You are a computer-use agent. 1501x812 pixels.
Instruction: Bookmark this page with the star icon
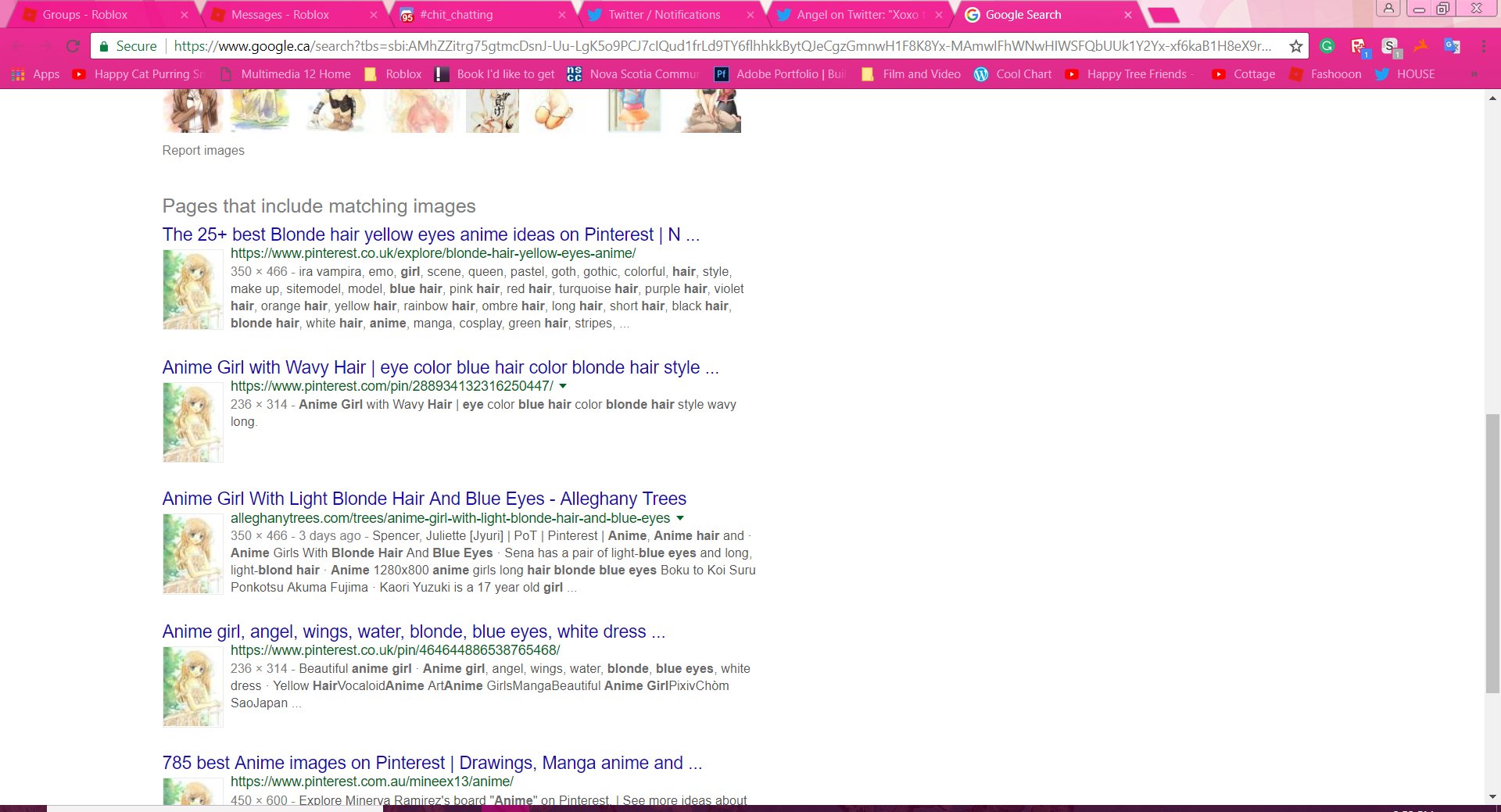[x=1296, y=46]
